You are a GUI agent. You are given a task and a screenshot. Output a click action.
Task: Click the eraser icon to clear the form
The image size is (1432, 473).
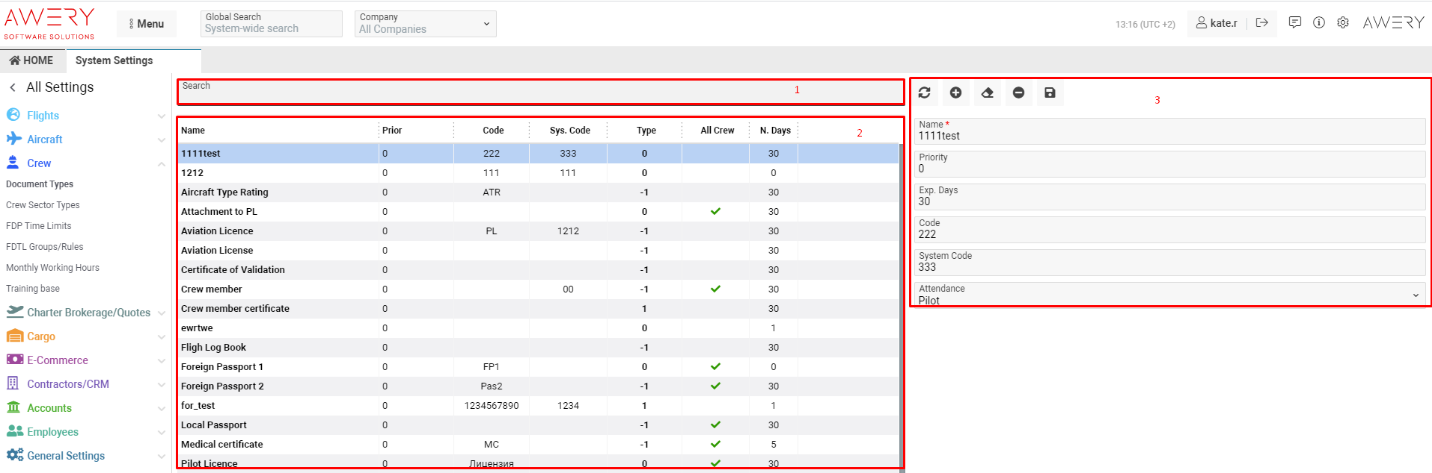pos(987,93)
